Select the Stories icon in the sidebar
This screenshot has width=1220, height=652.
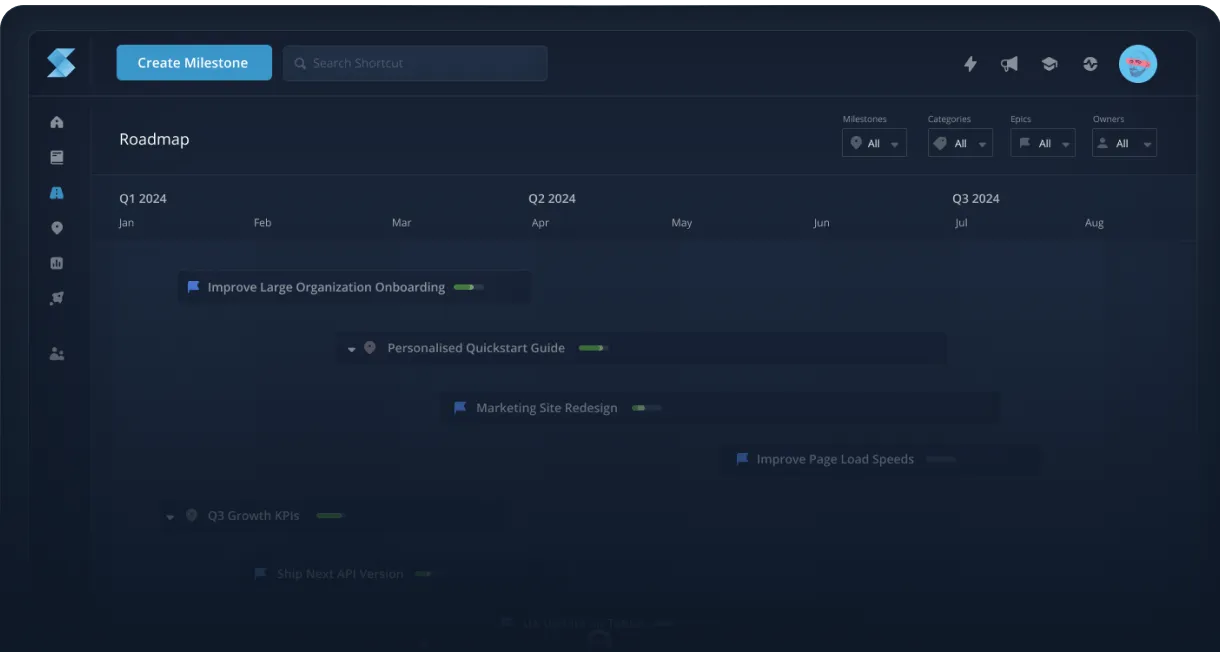click(57, 157)
